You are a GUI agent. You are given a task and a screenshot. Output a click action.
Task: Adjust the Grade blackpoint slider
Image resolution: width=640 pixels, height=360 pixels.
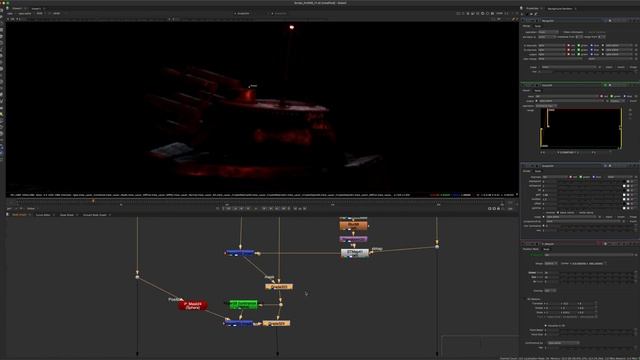point(590,182)
